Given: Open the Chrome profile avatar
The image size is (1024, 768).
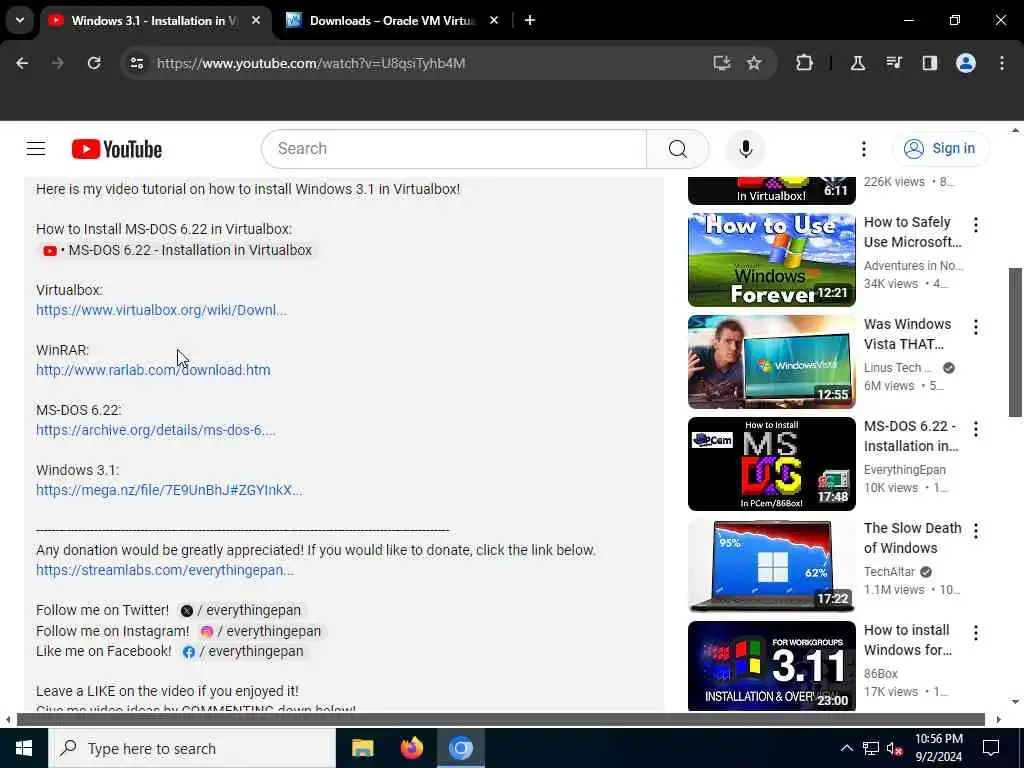Looking at the screenshot, I should pyautogui.click(x=966, y=63).
